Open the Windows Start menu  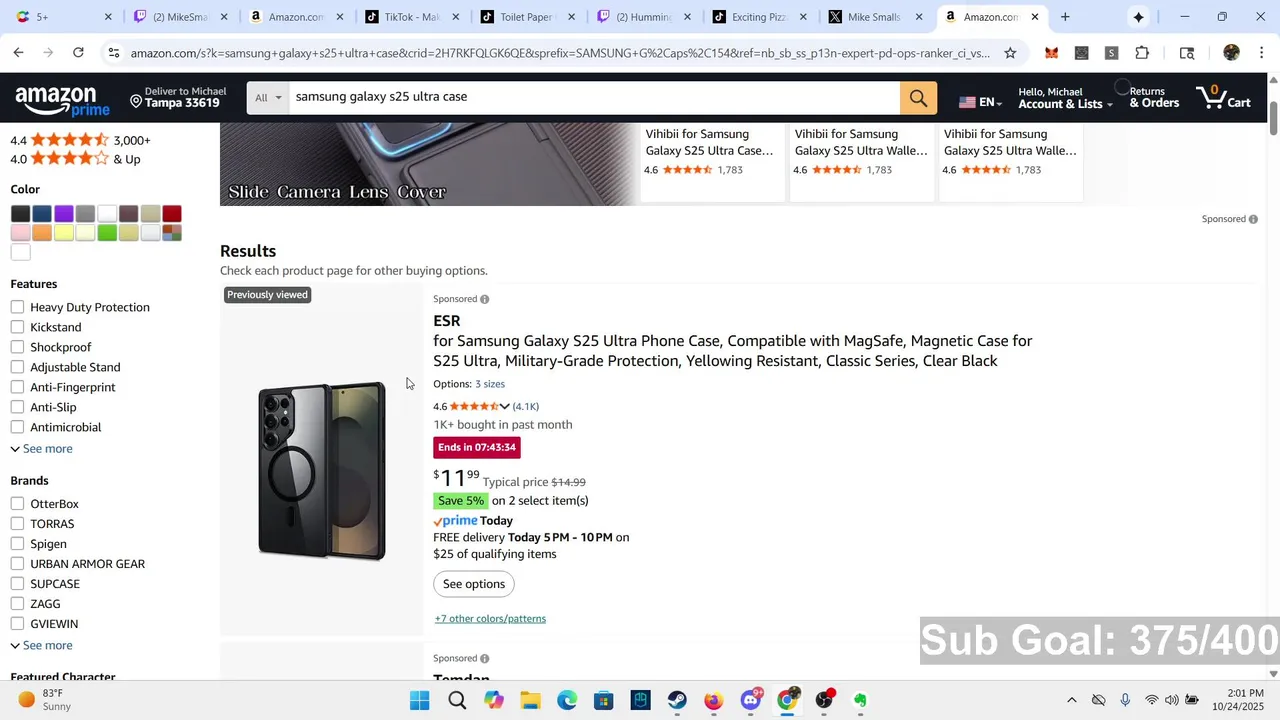pos(420,700)
